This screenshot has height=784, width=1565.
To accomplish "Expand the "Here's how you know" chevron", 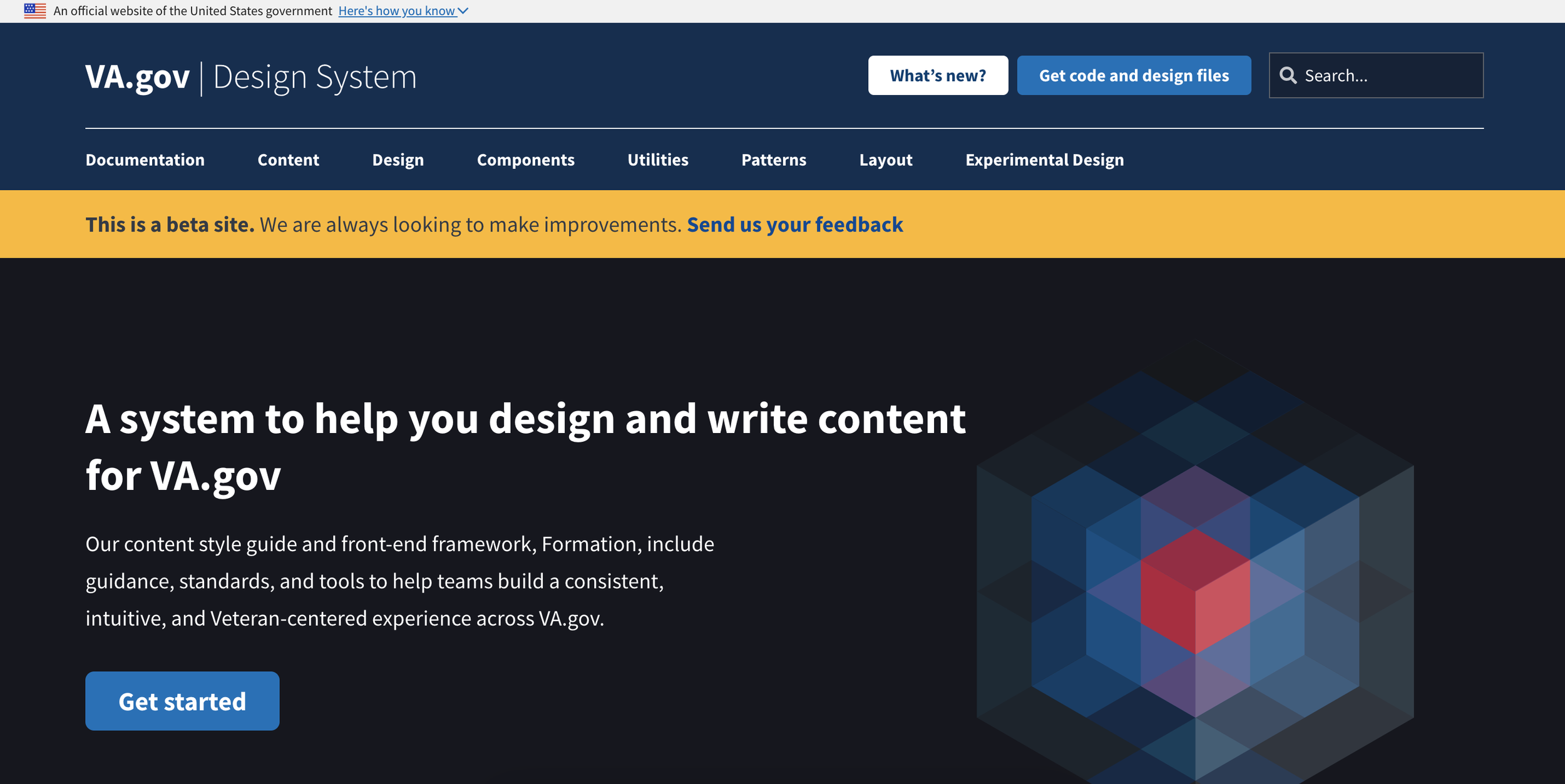I will 463,11.
